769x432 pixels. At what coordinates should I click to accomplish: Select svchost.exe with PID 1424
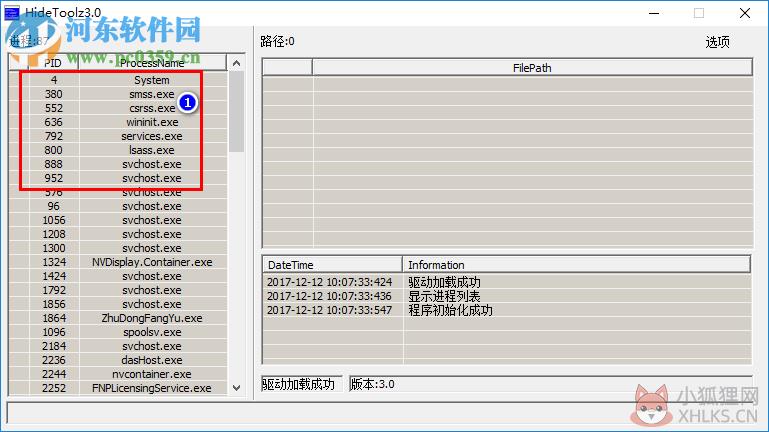(118, 276)
